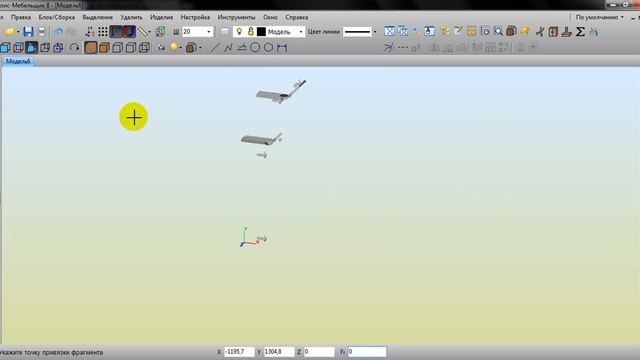The height and width of the screenshot is (360, 640).
Task: Click the scissors cutting icon
Action: coord(540,31)
